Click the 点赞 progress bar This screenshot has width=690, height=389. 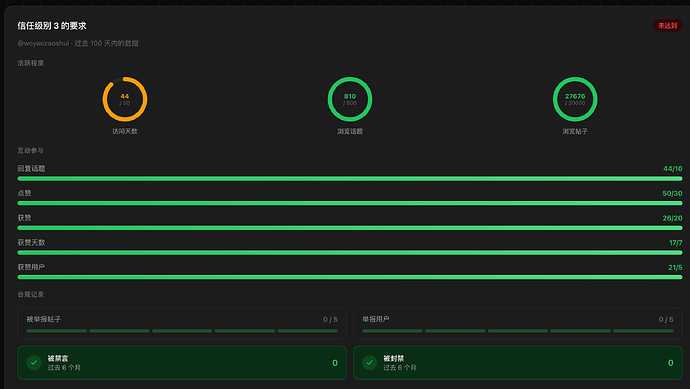pos(350,203)
